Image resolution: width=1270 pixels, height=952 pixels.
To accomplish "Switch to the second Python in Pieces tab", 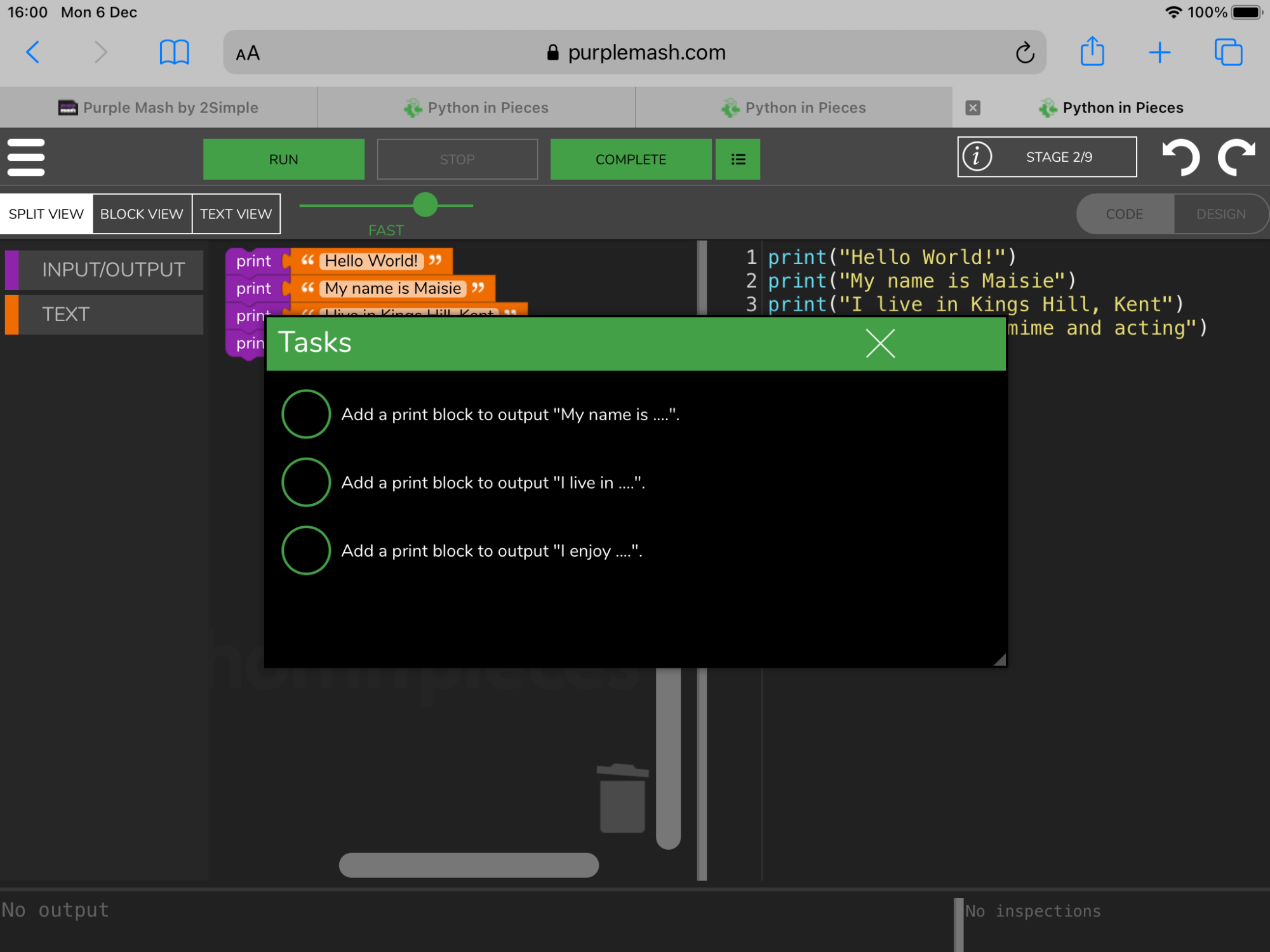I will (794, 108).
